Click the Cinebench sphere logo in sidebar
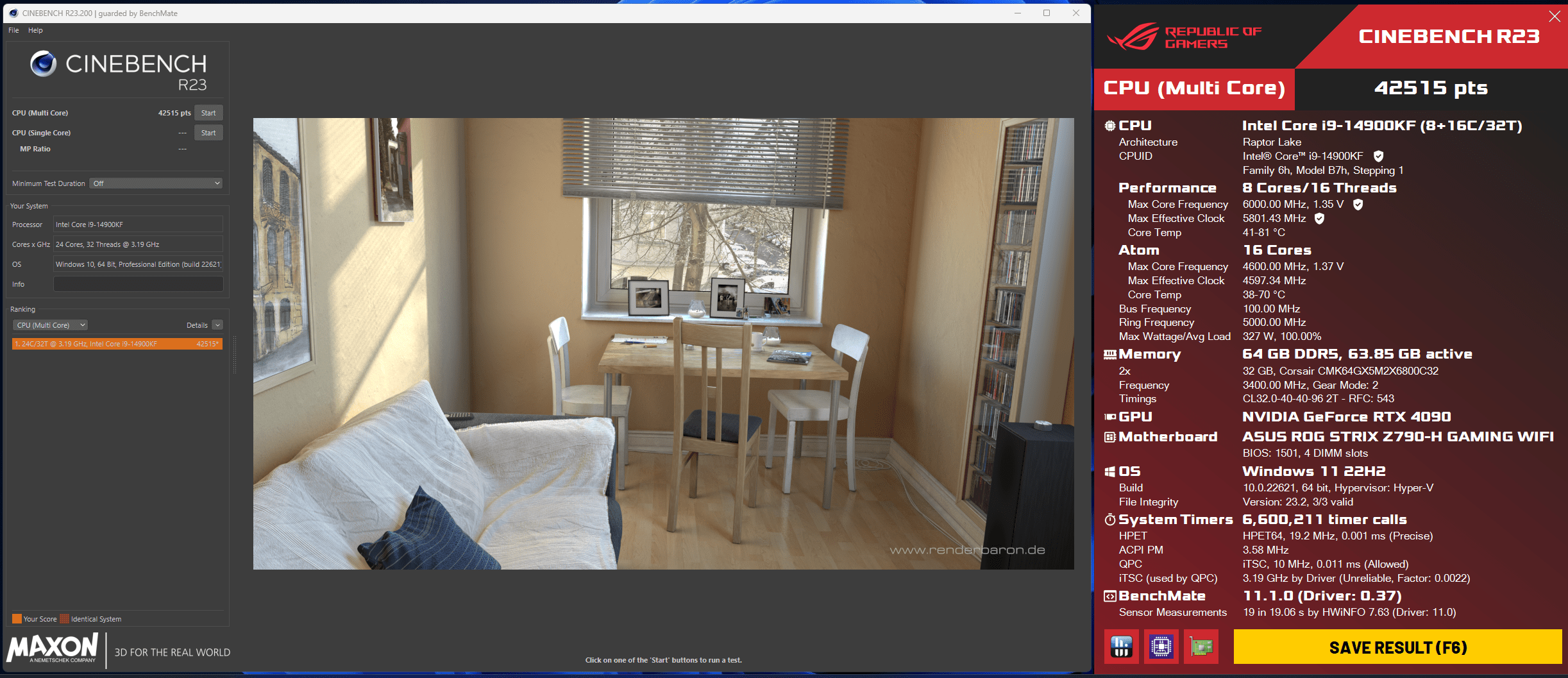Viewport: 1568px width, 678px height. click(44, 64)
